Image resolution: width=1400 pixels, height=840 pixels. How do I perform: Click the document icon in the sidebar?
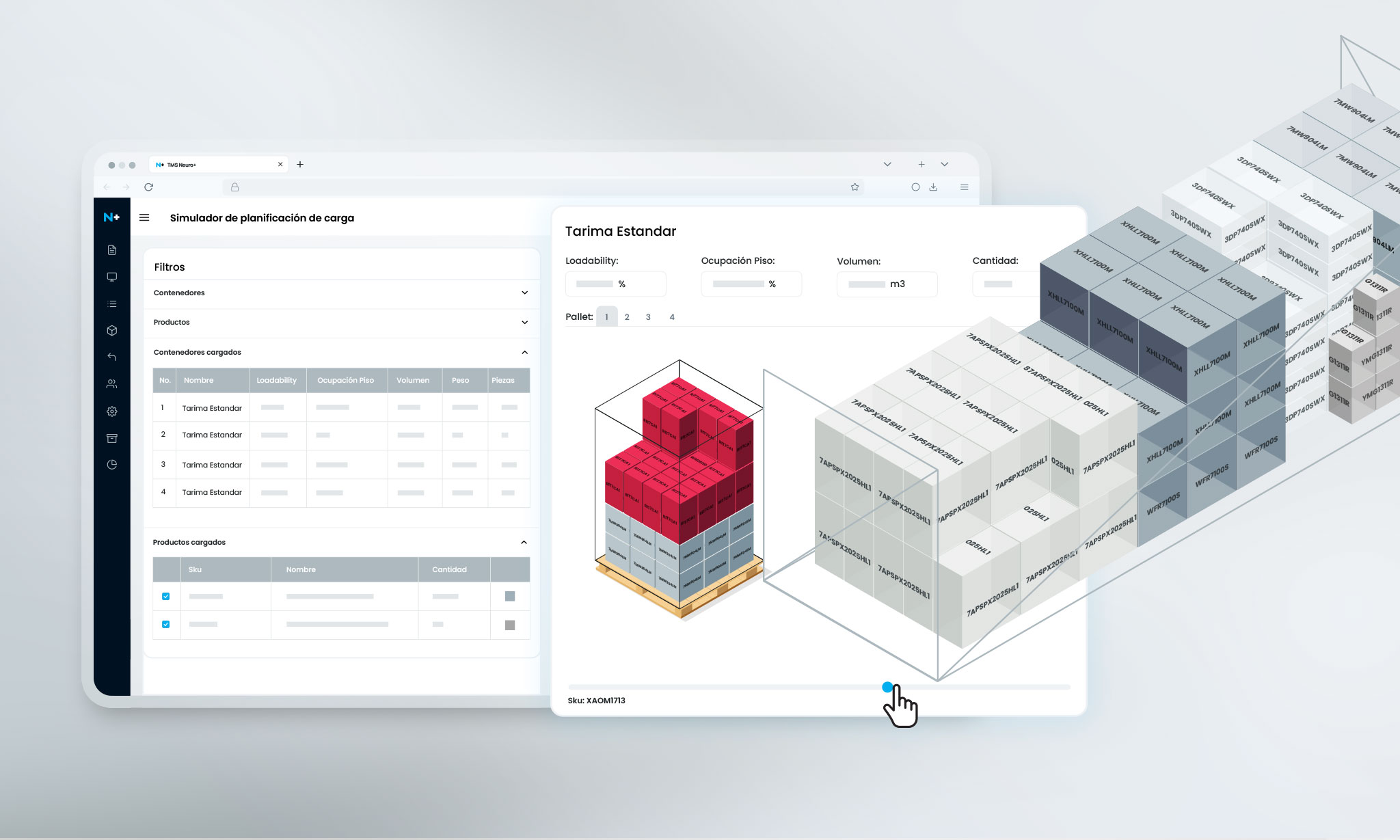tap(112, 250)
